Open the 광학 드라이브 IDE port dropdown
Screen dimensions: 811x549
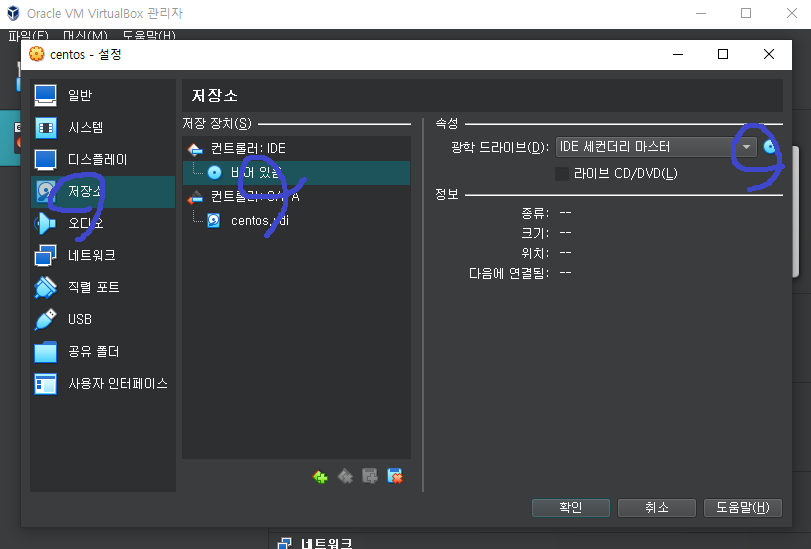(656, 147)
